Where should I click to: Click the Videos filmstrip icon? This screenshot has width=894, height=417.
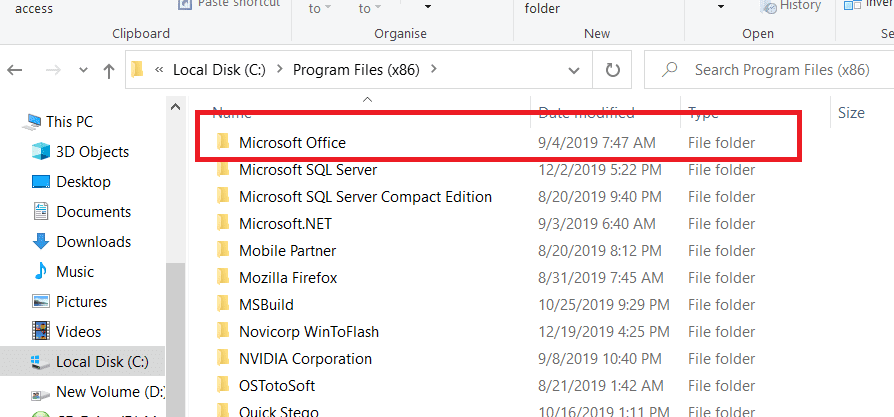tap(41, 331)
